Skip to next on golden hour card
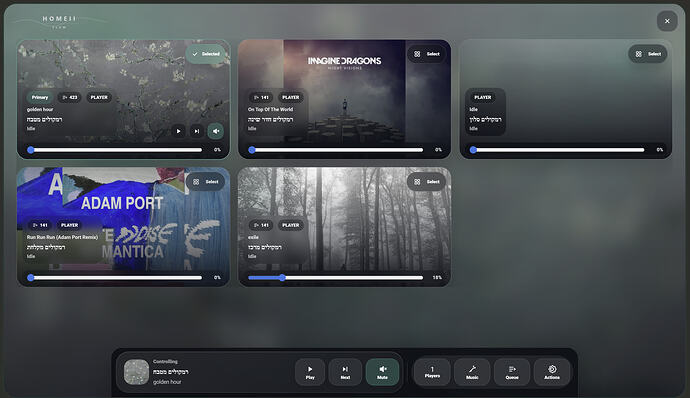This screenshot has width=690, height=398. (x=197, y=131)
